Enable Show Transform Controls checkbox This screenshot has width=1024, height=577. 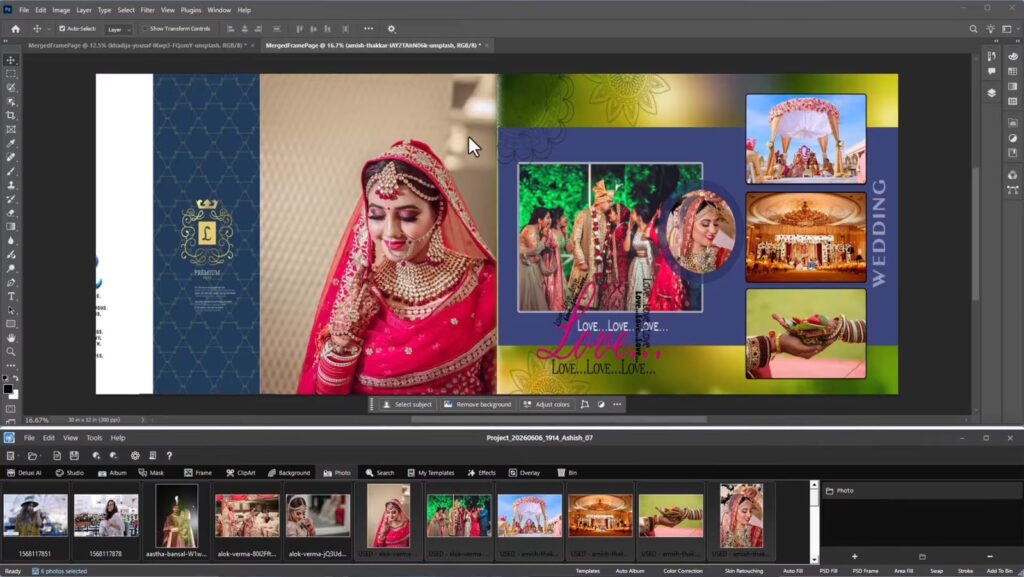pos(145,29)
